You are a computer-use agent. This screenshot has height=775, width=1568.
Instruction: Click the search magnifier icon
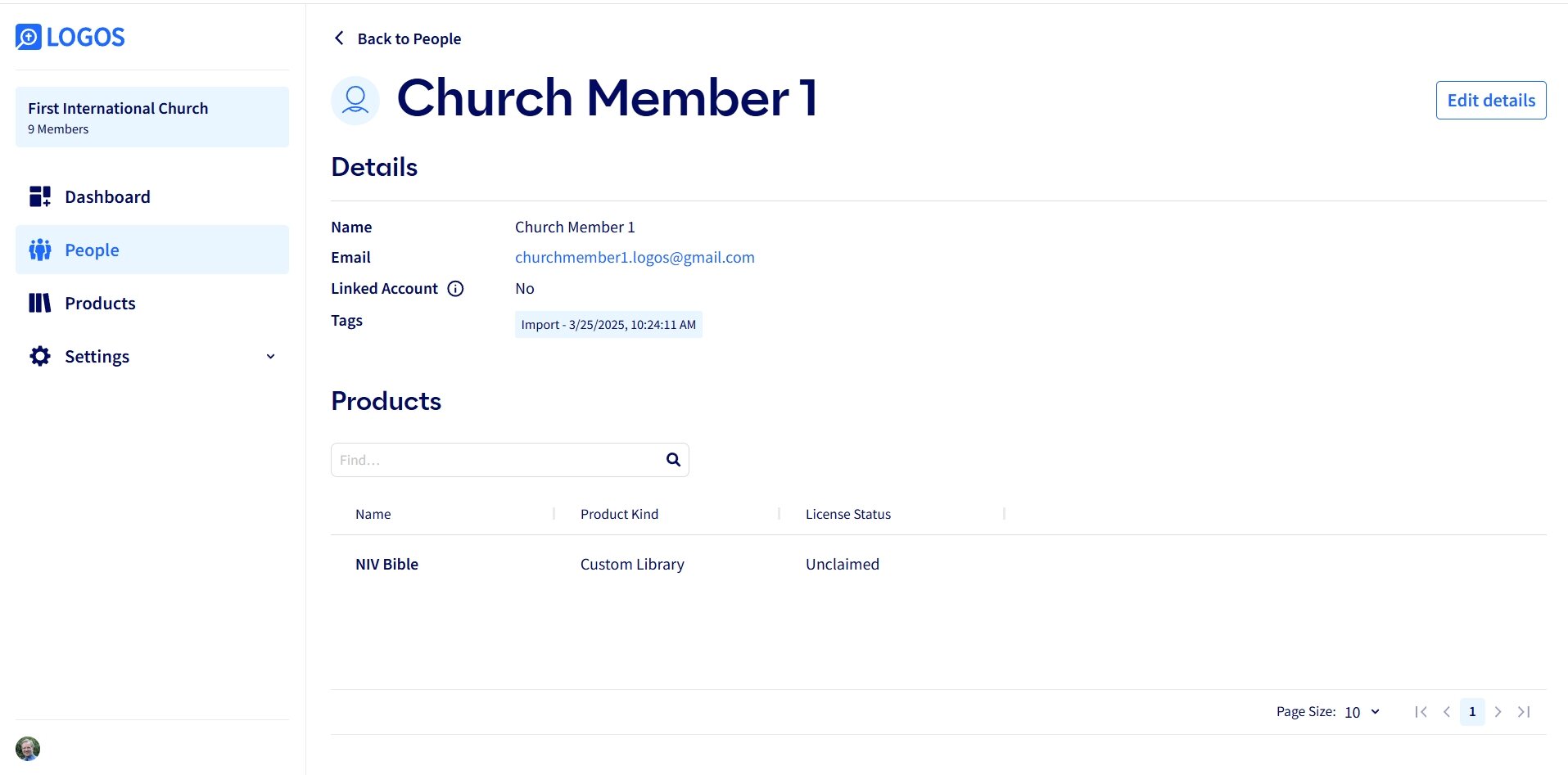[x=673, y=460]
